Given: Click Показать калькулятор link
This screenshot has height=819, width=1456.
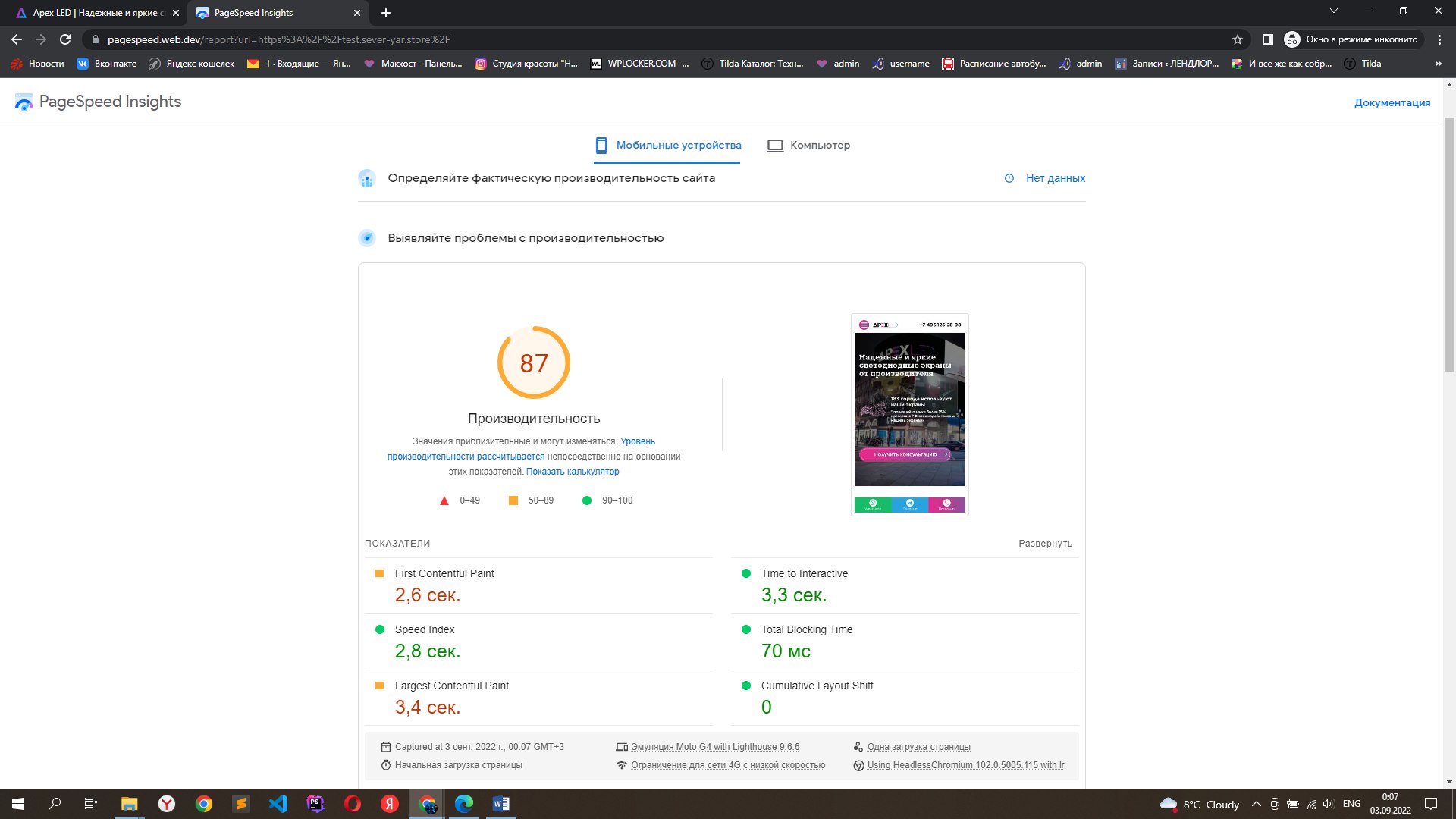Looking at the screenshot, I should pyautogui.click(x=573, y=472).
